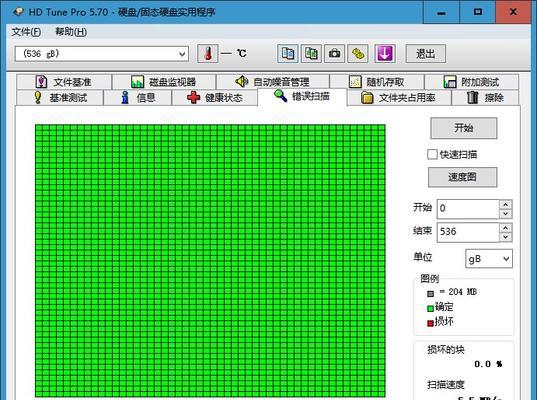Switch to the 信息 info tab
The width and height of the screenshot is (537, 400).
pyautogui.click(x=138, y=98)
